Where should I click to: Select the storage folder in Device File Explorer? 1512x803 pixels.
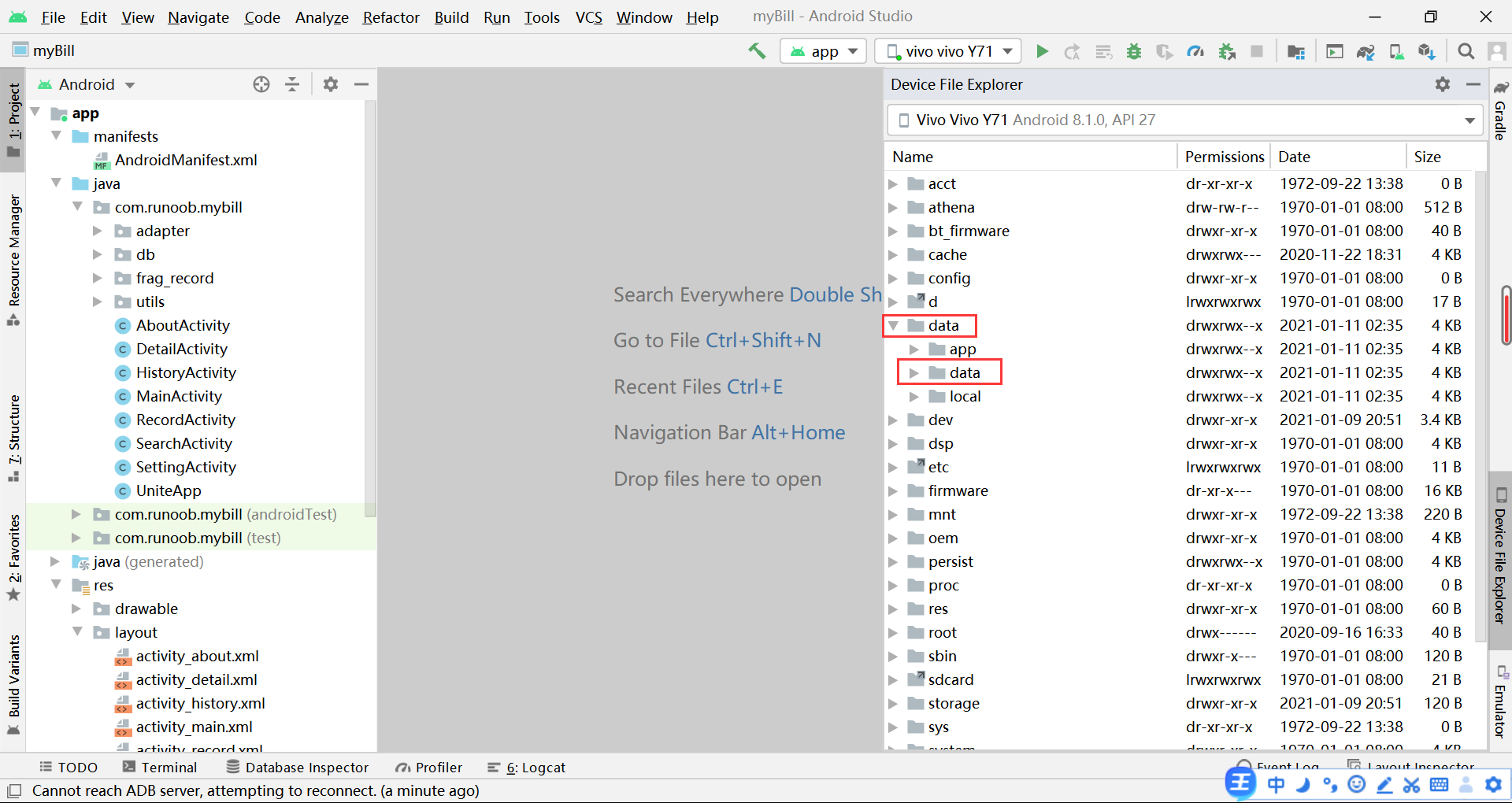click(x=954, y=703)
